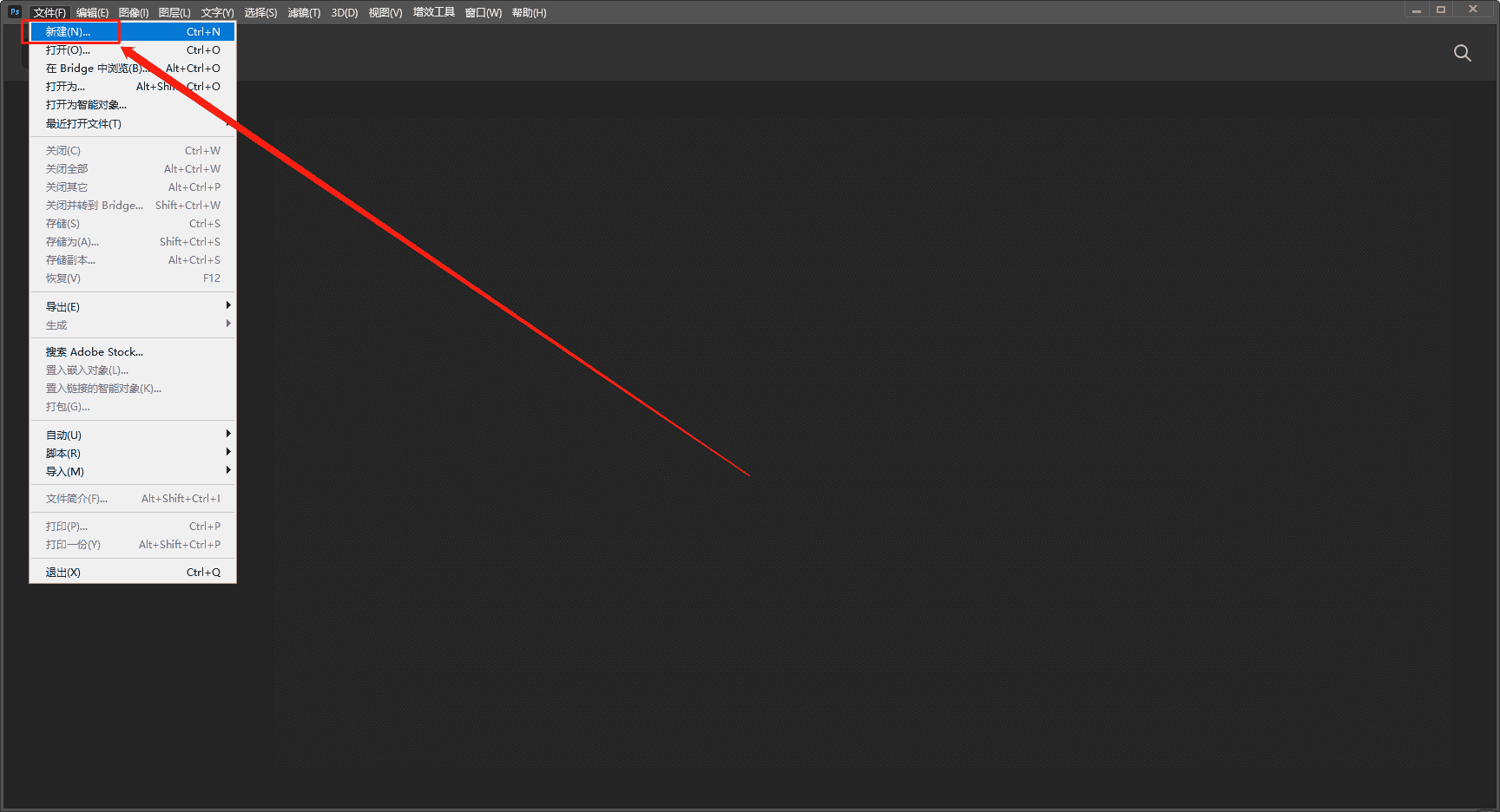Viewport: 1500px width, 812px height.
Task: Click the grayed 关闭(C) entry
Action: coord(133,150)
